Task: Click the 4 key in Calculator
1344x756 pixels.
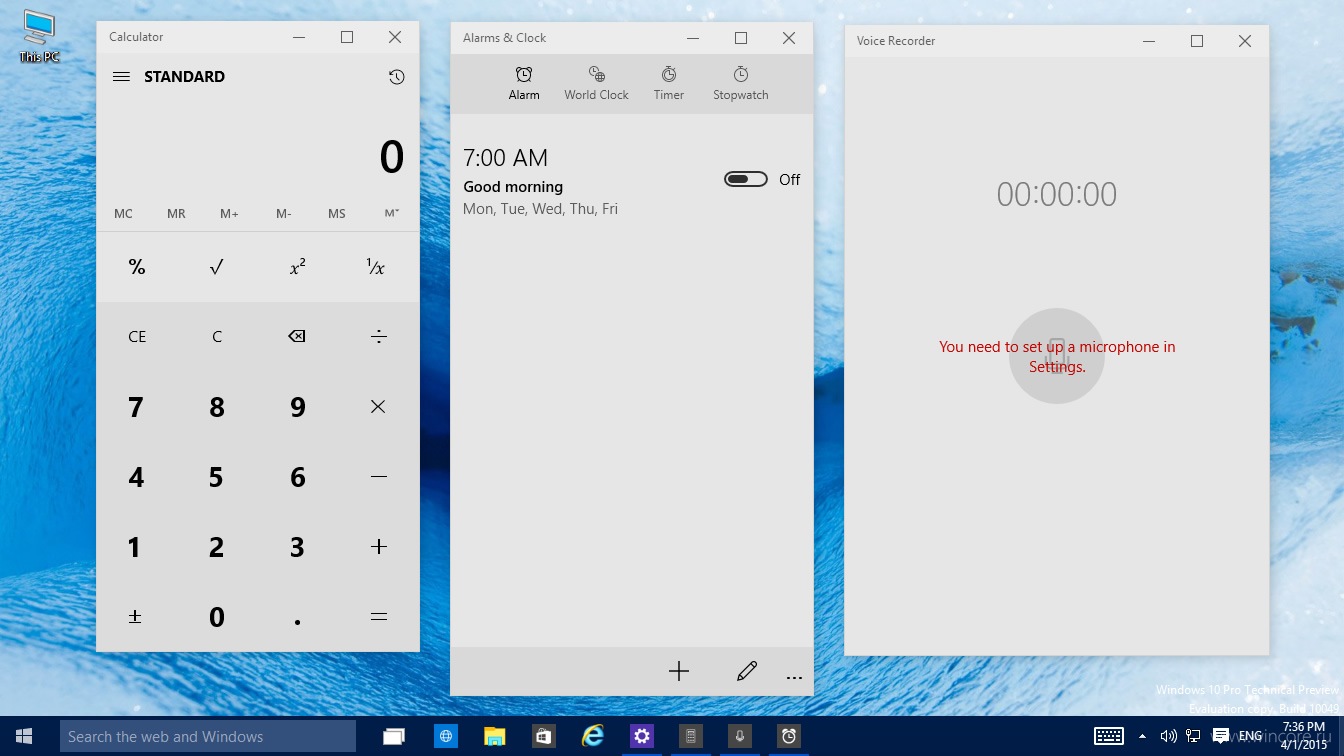Action: coord(136,477)
